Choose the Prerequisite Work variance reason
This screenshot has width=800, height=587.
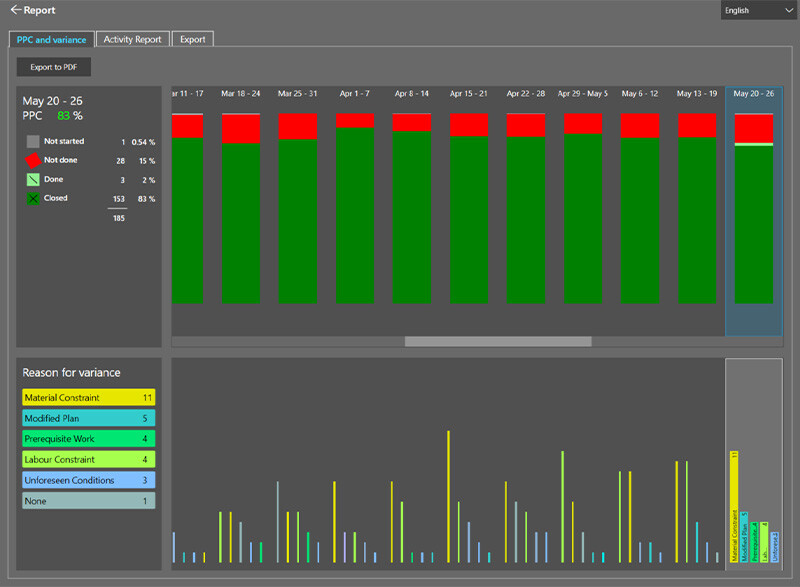pyautogui.click(x=88, y=438)
